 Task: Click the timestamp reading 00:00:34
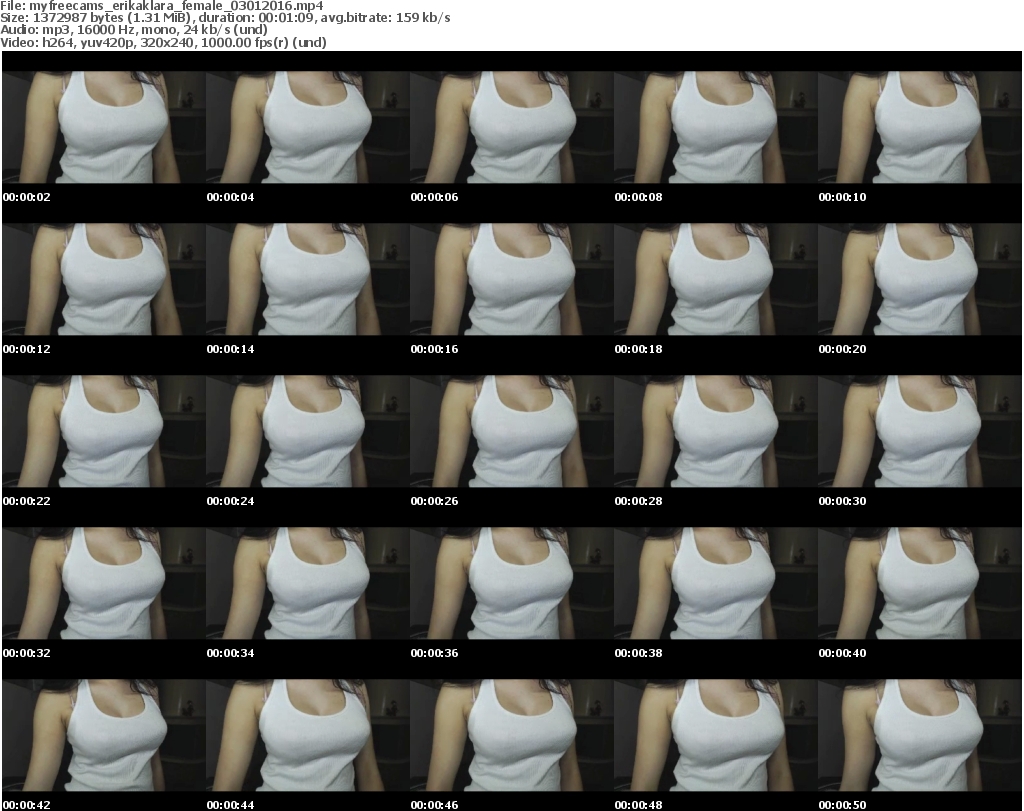[231, 654]
